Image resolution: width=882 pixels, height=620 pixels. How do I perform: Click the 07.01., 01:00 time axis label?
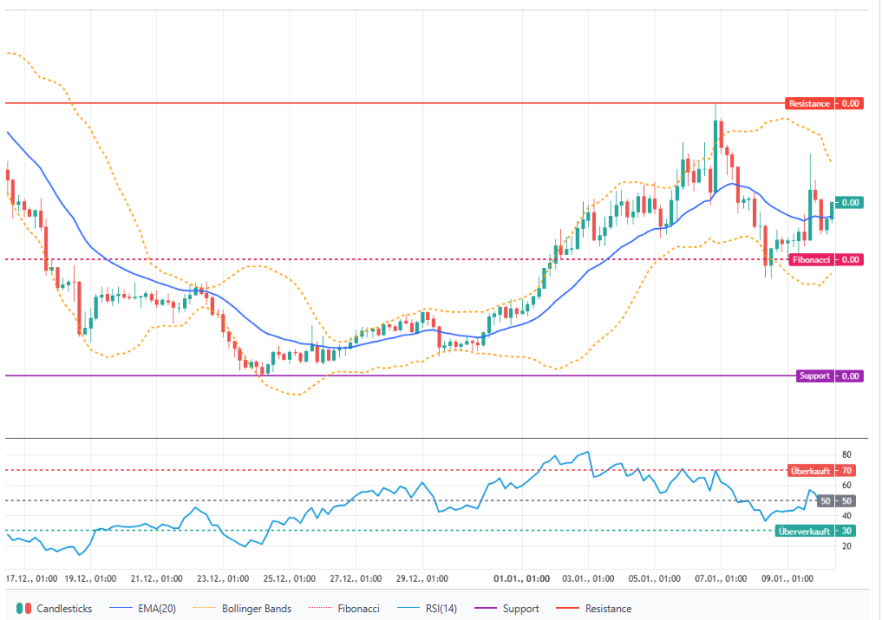click(x=722, y=578)
